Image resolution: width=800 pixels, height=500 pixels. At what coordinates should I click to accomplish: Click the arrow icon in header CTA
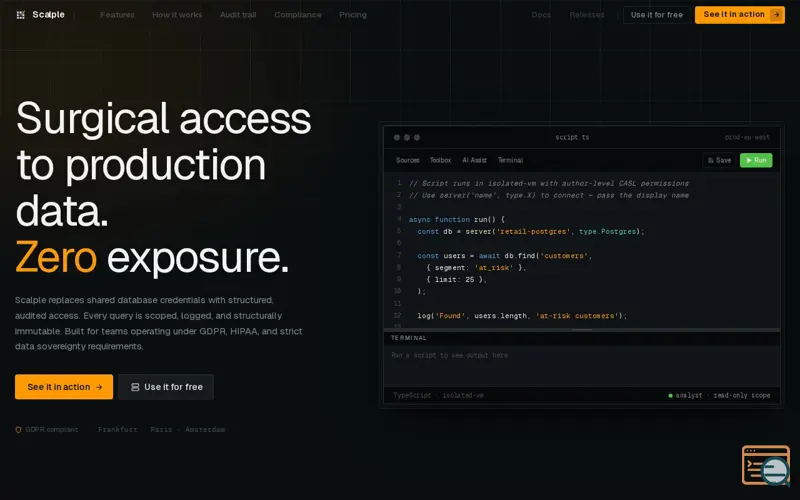pos(777,15)
